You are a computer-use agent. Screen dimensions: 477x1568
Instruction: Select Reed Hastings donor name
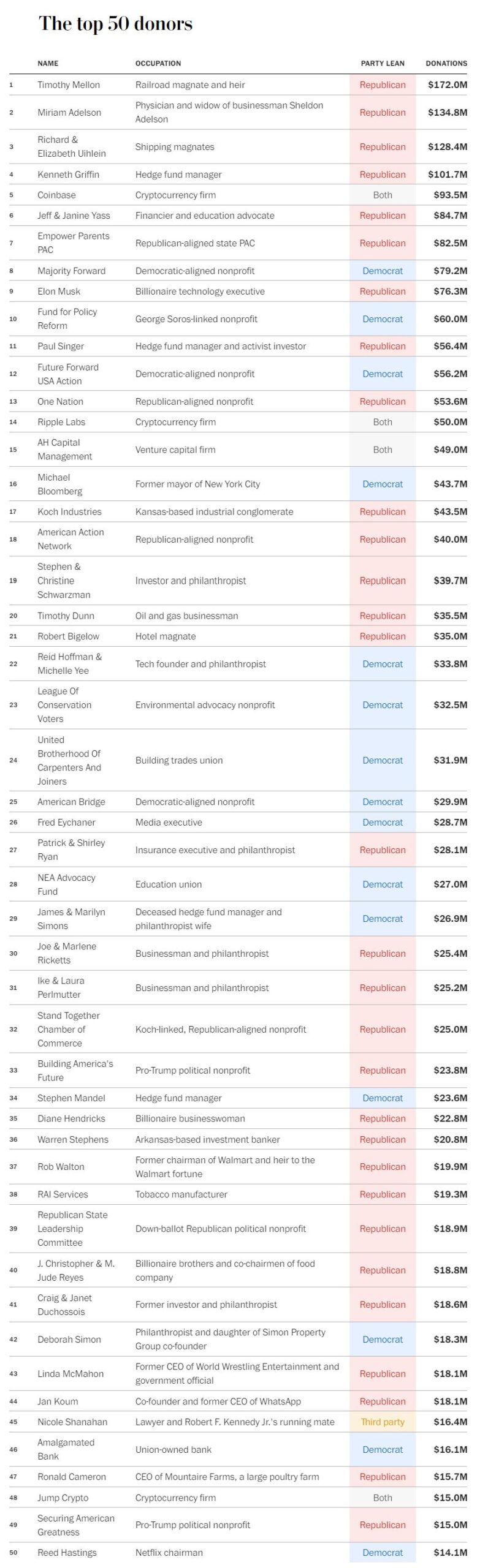tap(67, 1552)
